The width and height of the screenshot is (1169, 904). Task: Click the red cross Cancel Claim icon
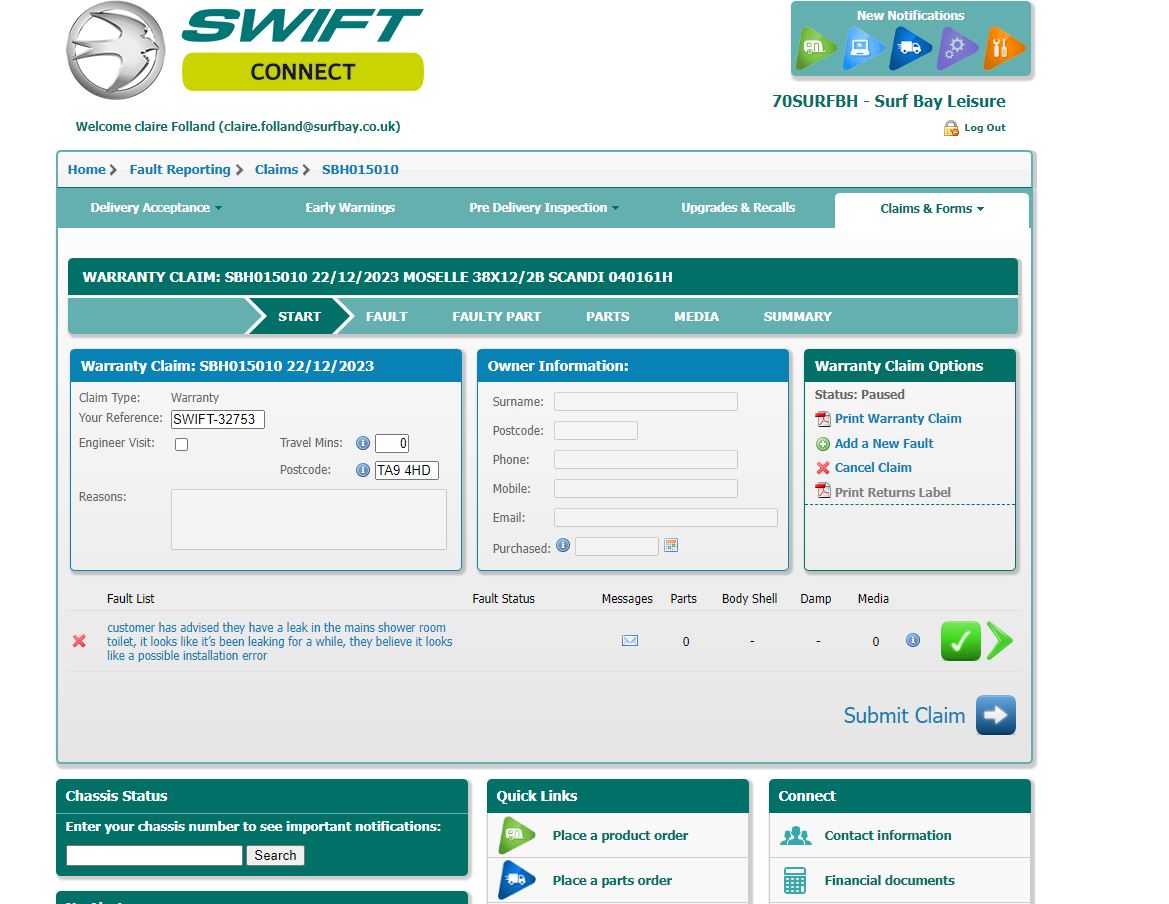point(823,468)
